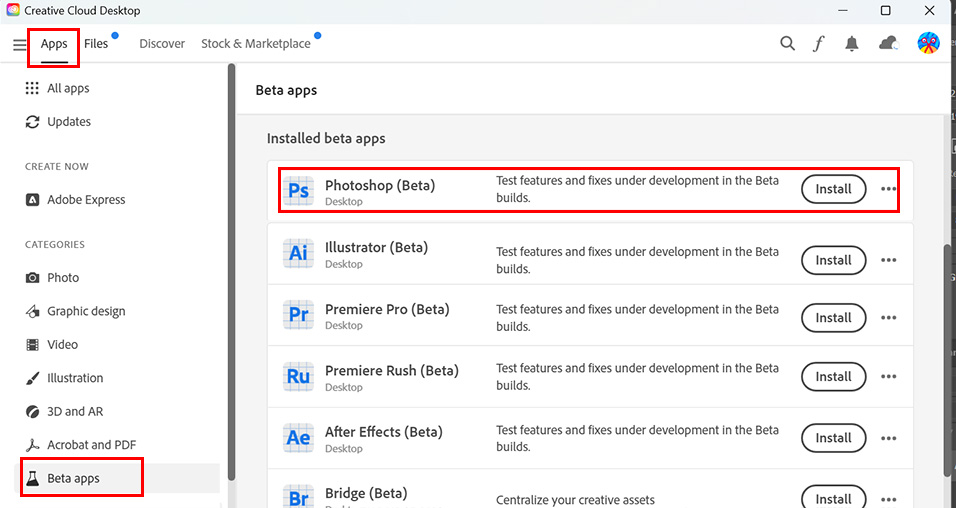Click the After Effects (Beta) Ae icon
The height and width of the screenshot is (508, 956).
coord(298,438)
